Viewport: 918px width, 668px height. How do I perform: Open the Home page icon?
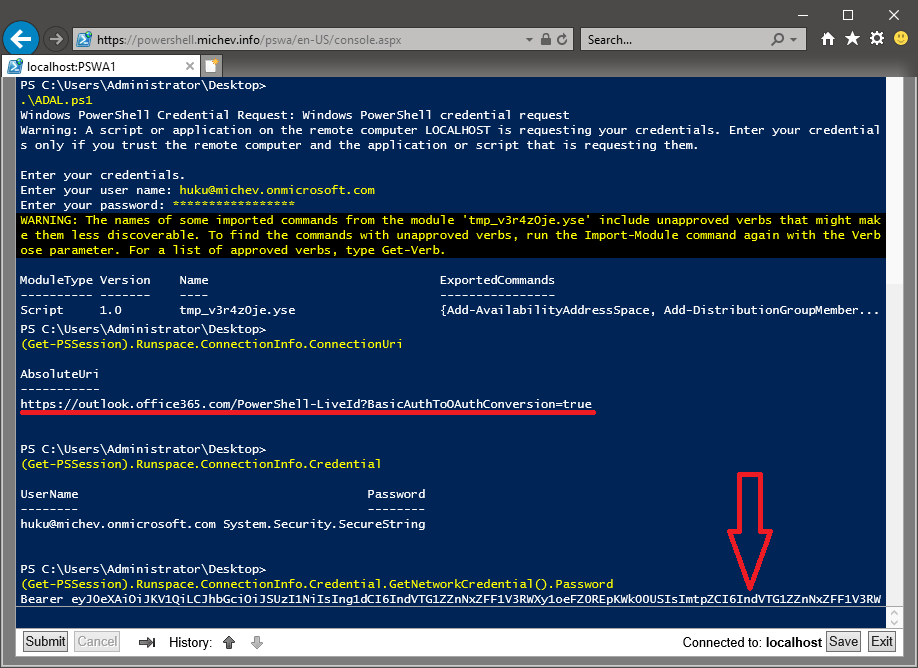827,39
